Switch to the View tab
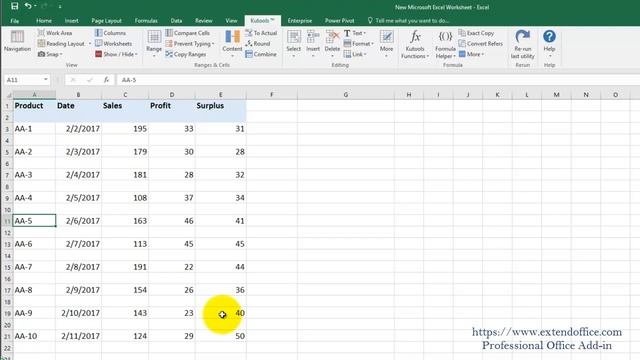 (231, 20)
